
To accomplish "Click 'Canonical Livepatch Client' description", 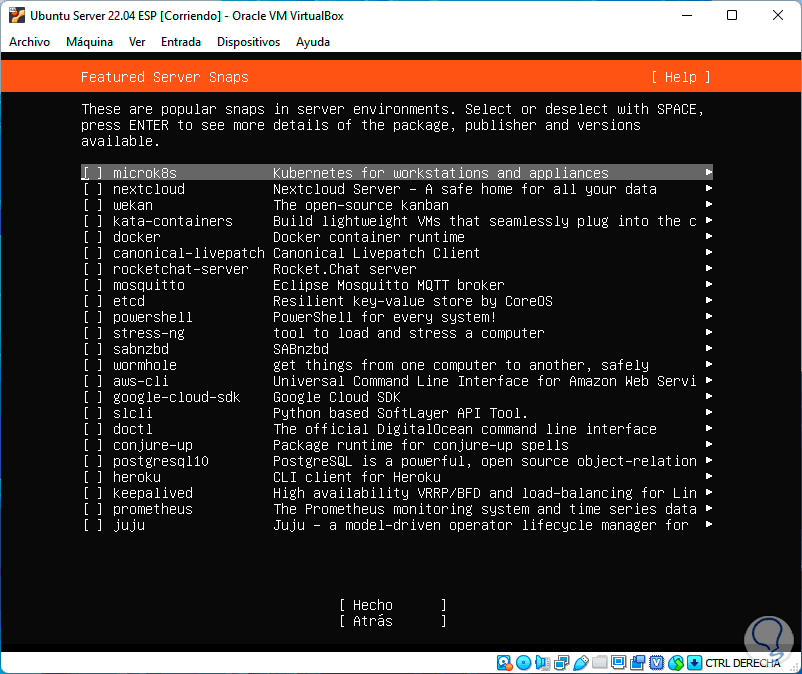I will (376, 253).
